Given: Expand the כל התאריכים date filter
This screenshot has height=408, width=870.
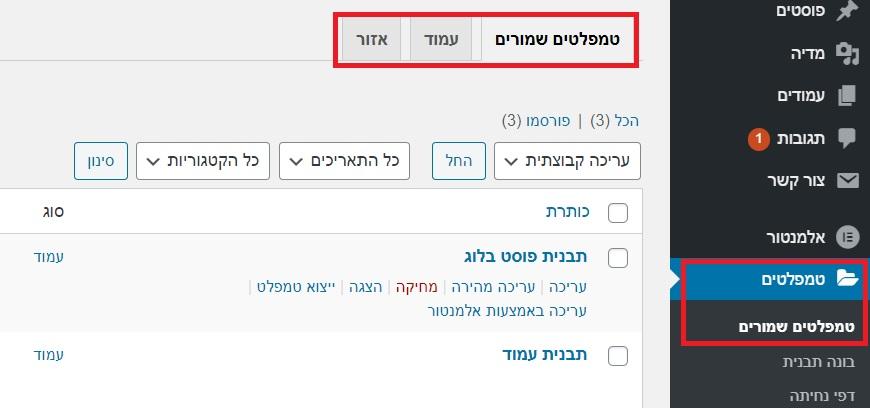Looking at the screenshot, I should (344, 161).
